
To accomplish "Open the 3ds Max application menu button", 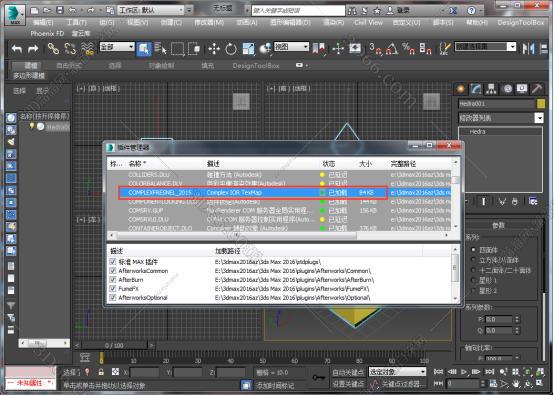I will [15, 15].
